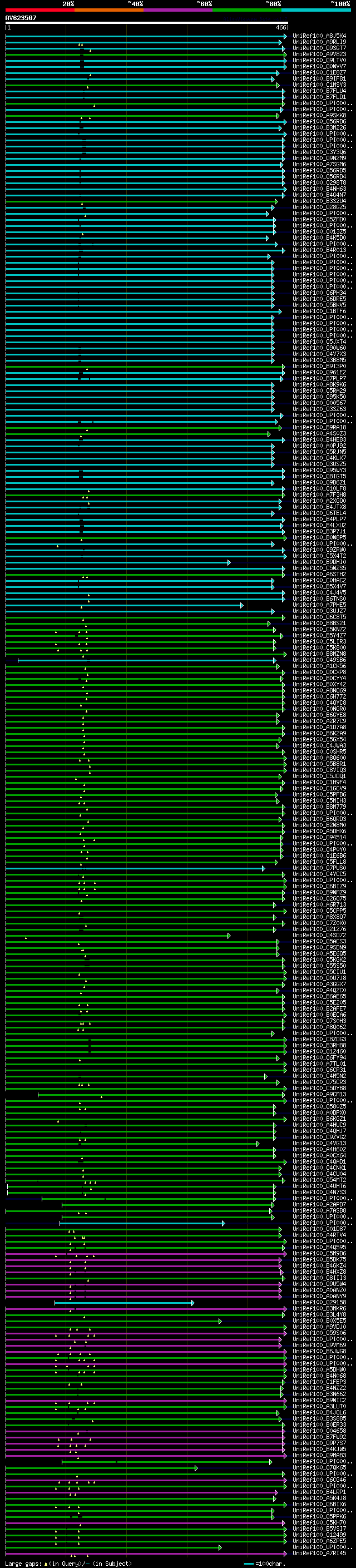This screenshot has width=356, height=1568.
Task: Select hit UniRef100_Q3UJZ7
Action: point(319,611)
